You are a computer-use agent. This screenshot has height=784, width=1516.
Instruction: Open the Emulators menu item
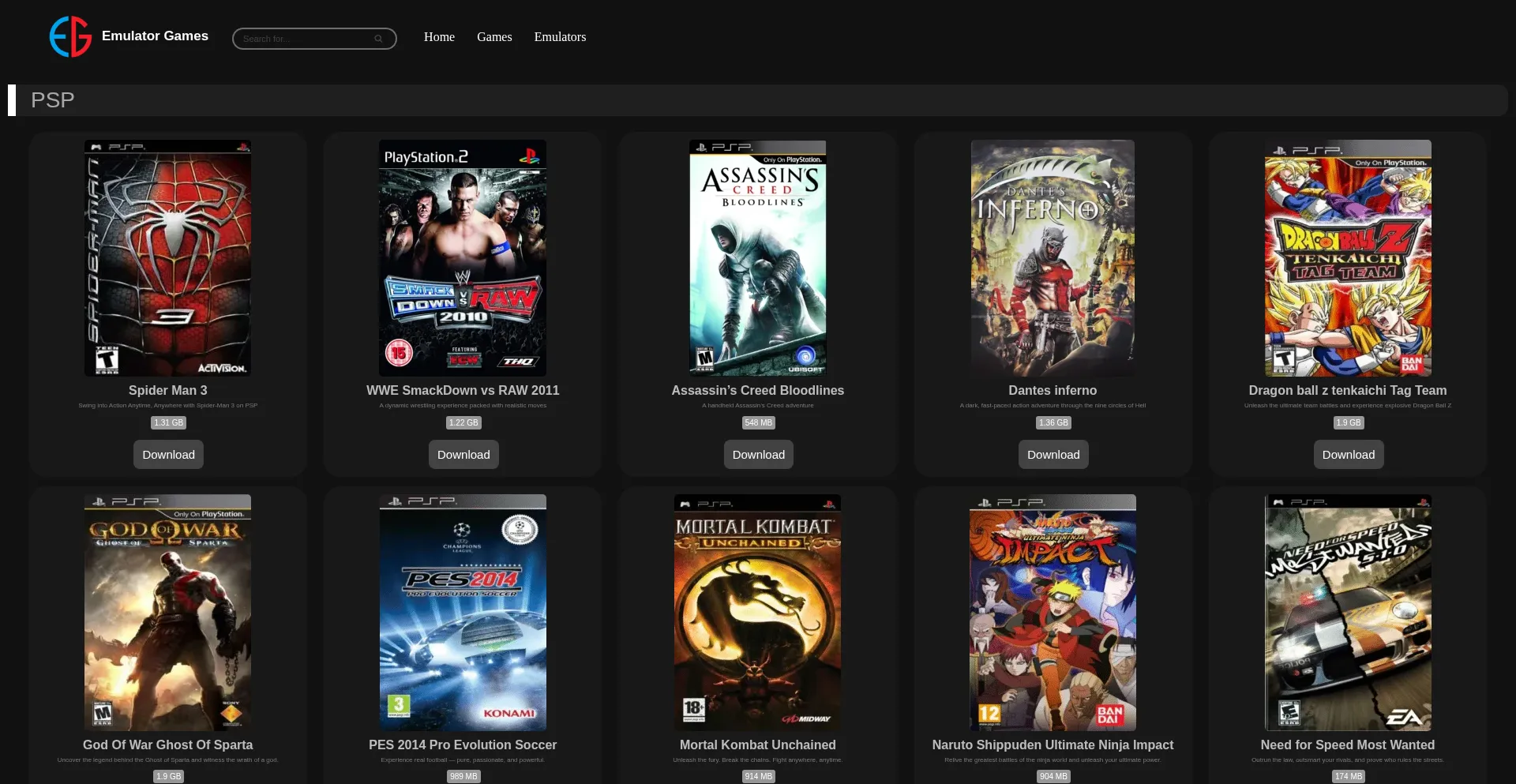point(560,37)
